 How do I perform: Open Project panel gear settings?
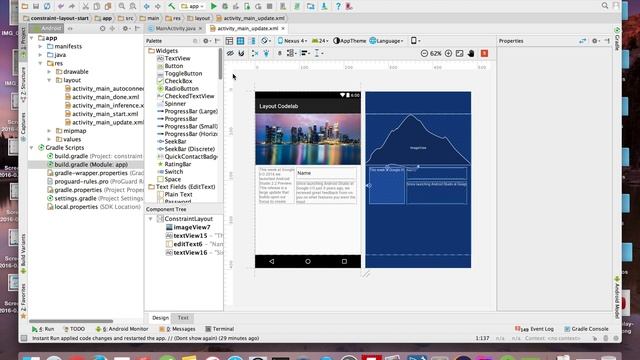click(126, 29)
